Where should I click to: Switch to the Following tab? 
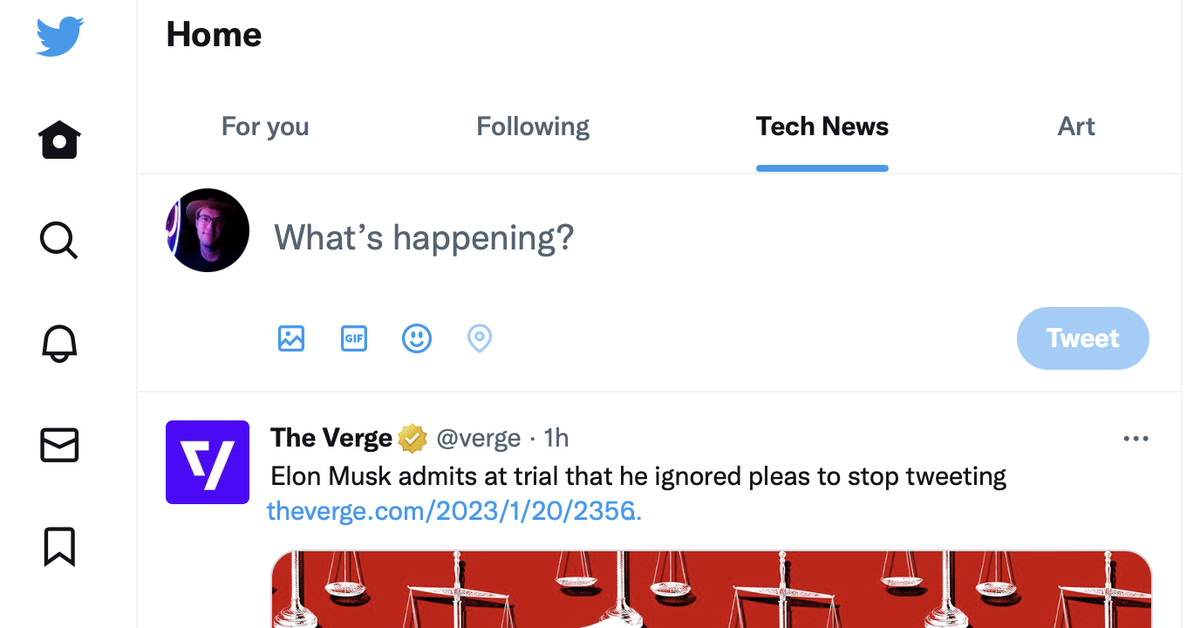533,127
